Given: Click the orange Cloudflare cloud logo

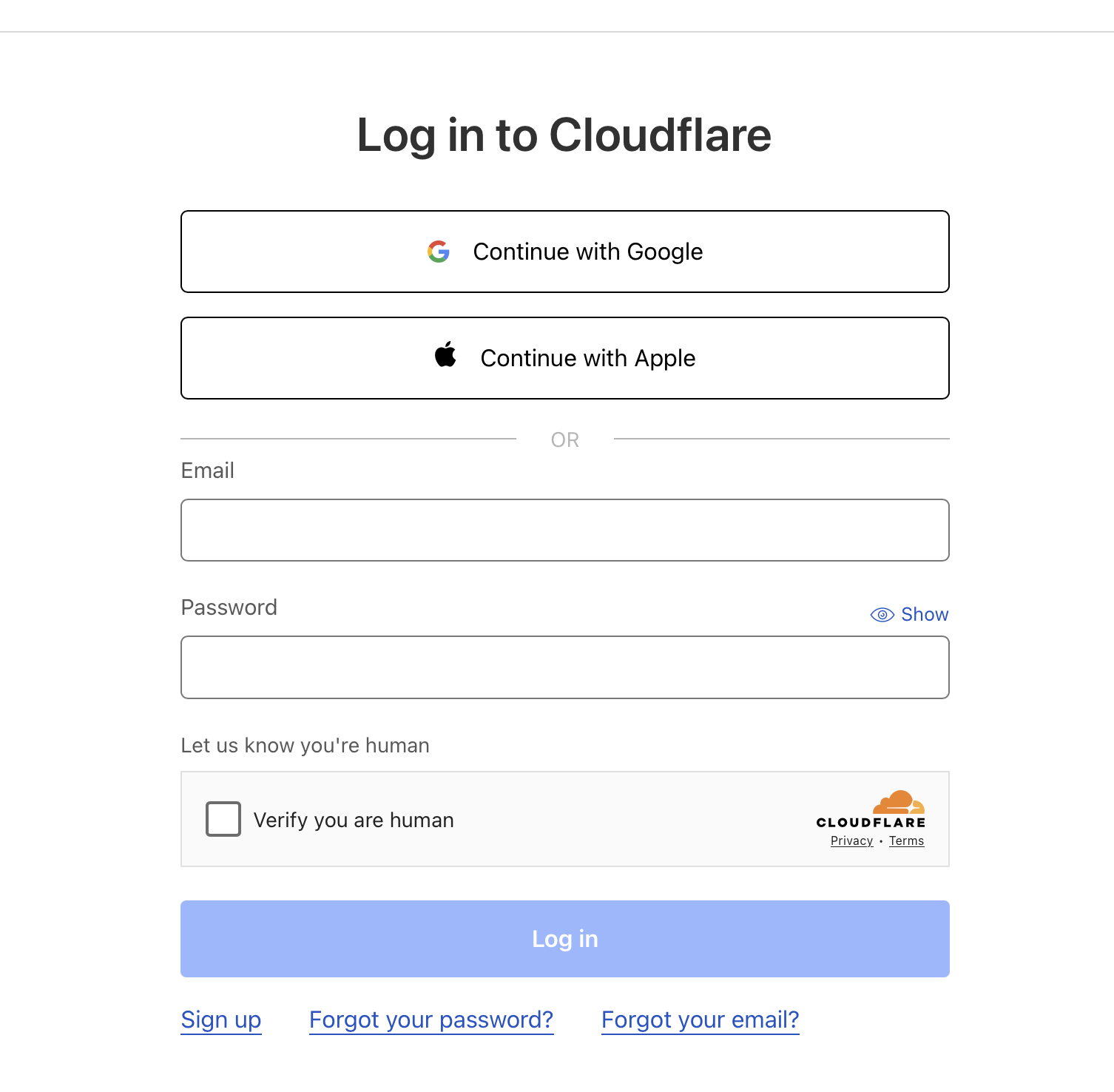Looking at the screenshot, I should [898, 802].
